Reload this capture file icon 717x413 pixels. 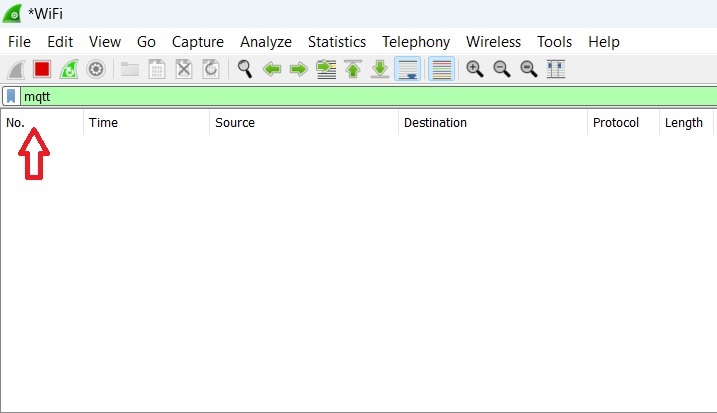click(211, 70)
